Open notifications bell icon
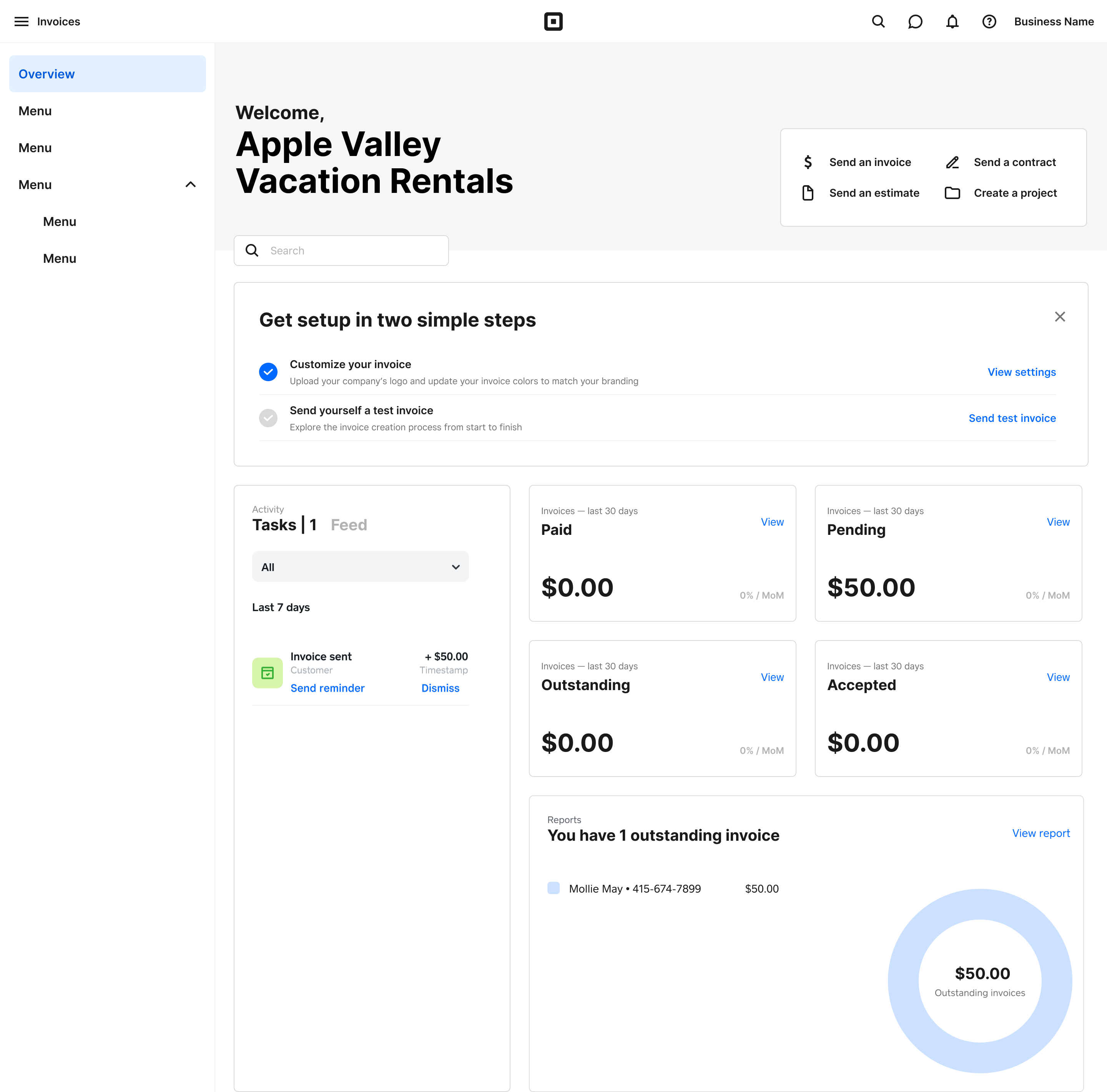 tap(952, 22)
